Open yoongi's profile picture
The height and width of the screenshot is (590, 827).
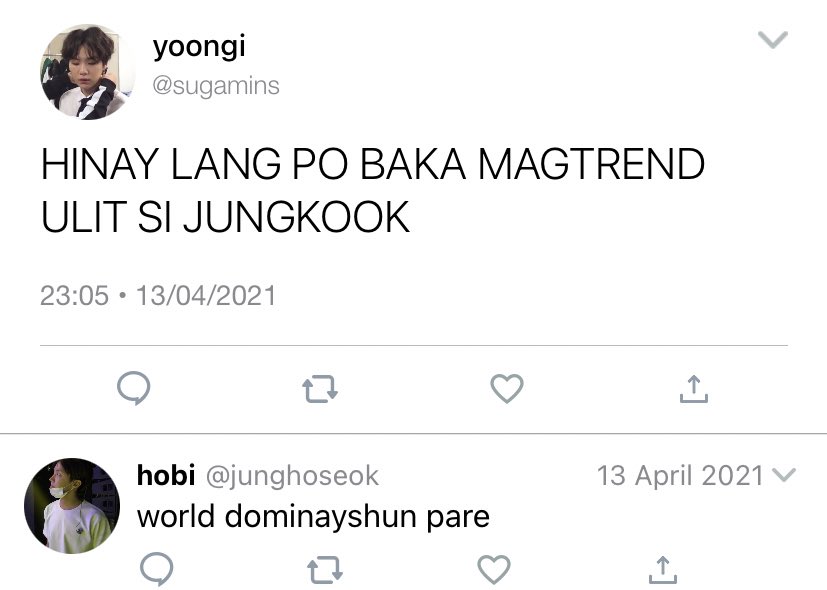click(x=88, y=72)
